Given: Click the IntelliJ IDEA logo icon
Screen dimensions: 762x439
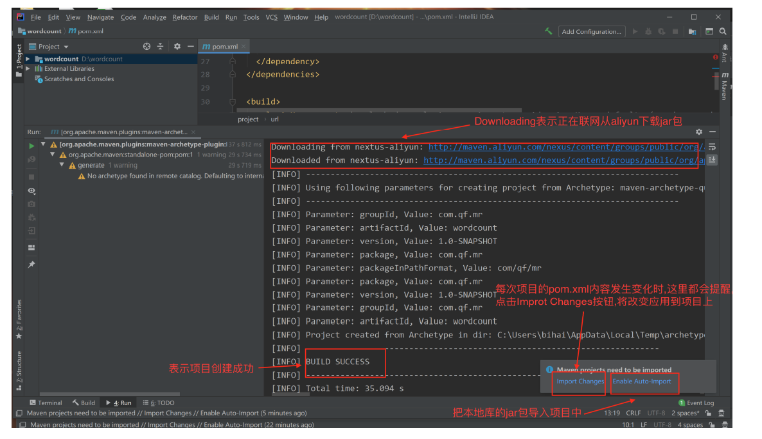Looking at the screenshot, I should 20,17.
